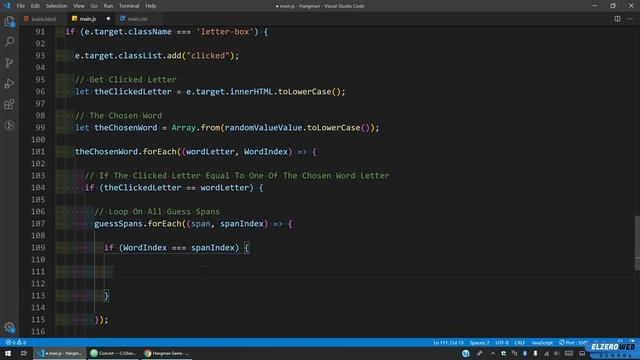Click the VS Code logo in title bar
The image size is (640, 360).
coord(7,6)
